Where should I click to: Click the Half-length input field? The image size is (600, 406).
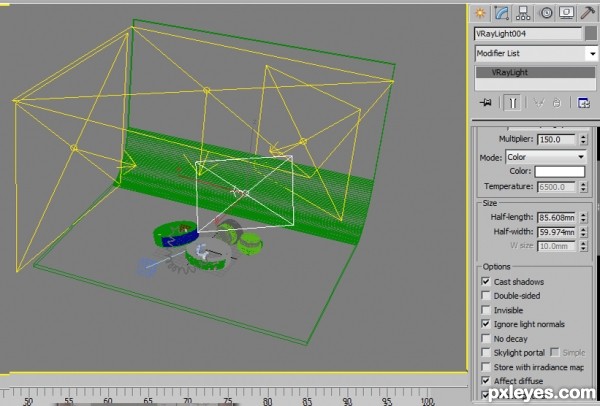coord(556,217)
